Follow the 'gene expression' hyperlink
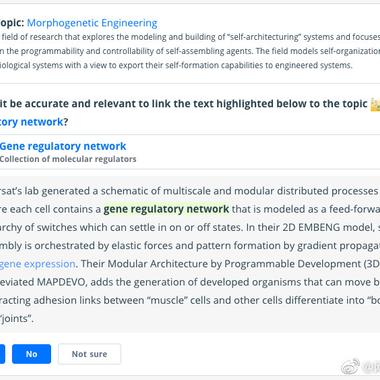Image resolution: width=380 pixels, height=380 pixels. (38, 264)
